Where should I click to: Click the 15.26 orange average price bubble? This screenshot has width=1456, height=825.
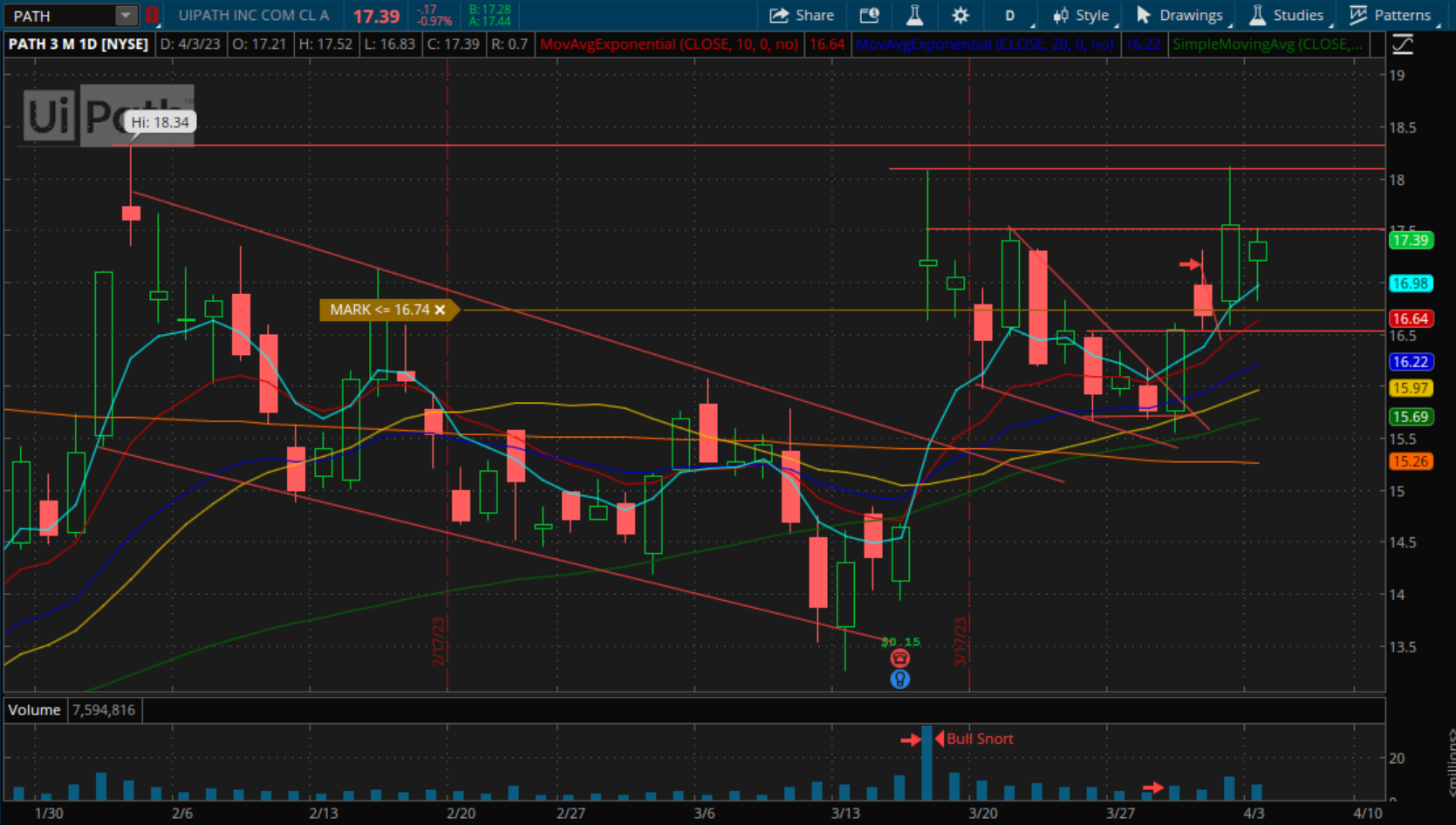click(1411, 461)
